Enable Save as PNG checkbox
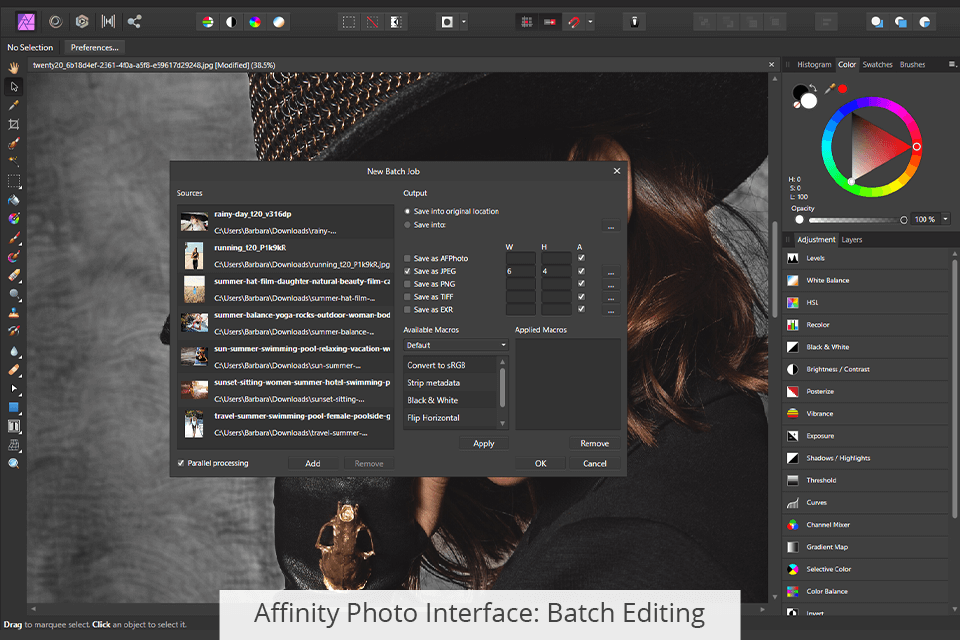960x640 pixels. pos(407,284)
